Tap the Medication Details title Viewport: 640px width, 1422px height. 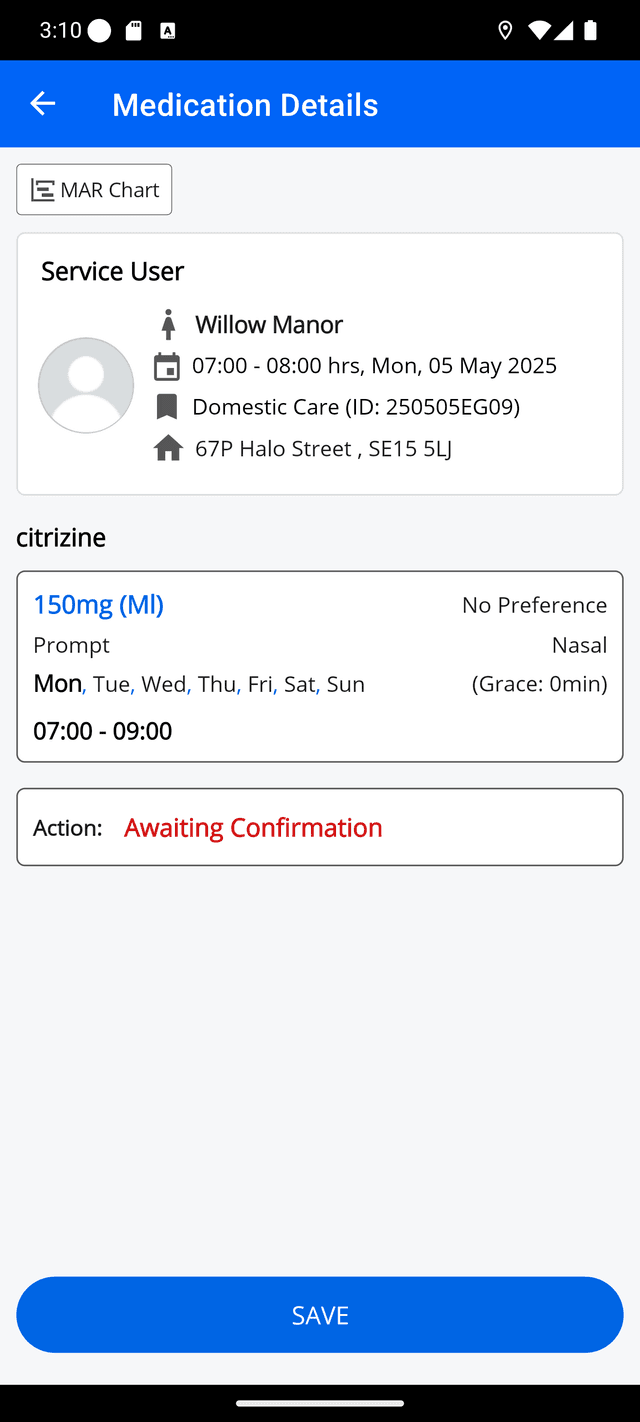click(245, 104)
